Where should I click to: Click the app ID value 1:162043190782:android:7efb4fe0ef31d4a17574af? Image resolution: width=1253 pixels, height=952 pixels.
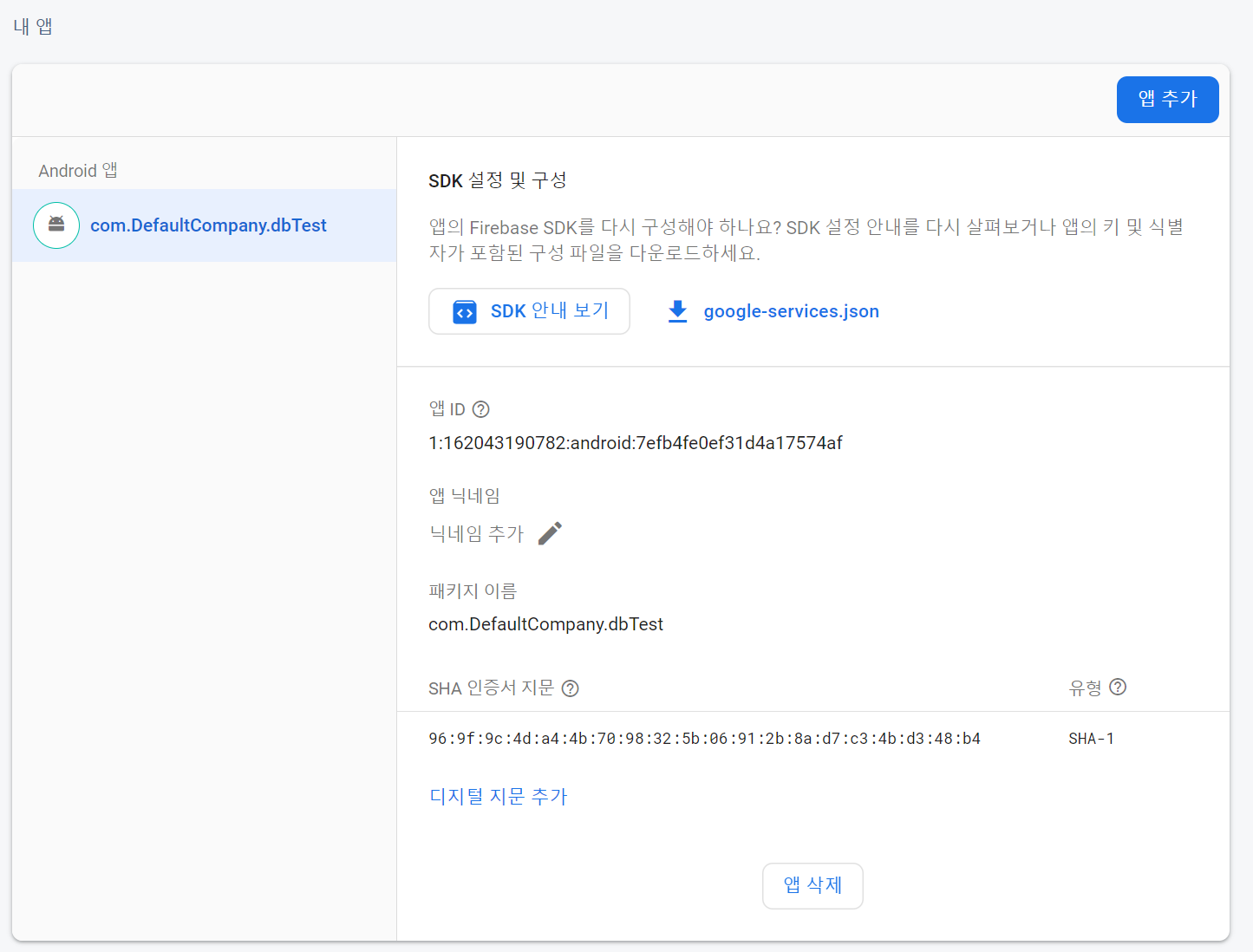[x=636, y=443]
